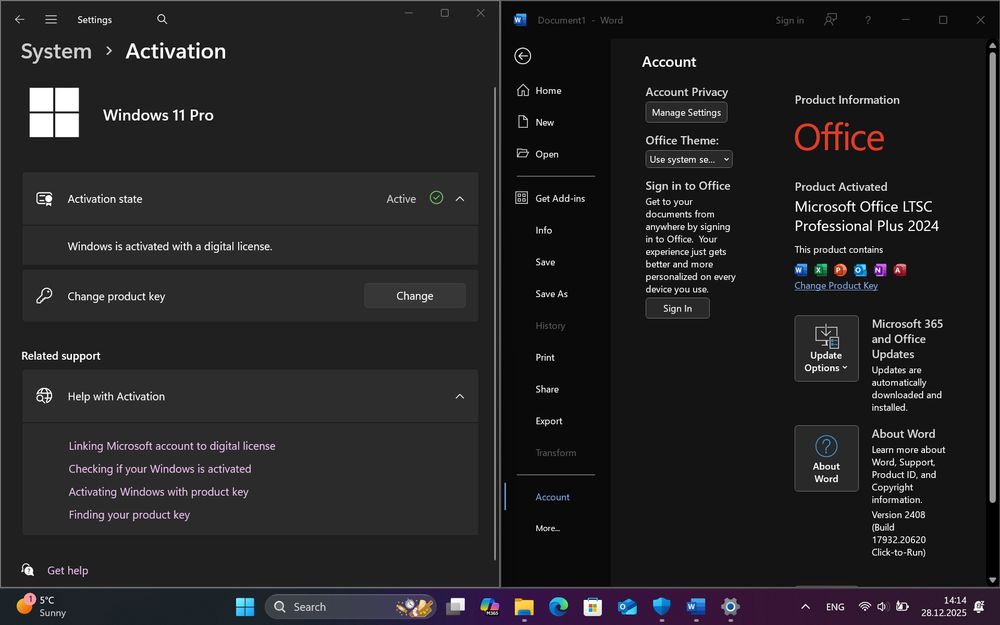Click the Access icon under This product contains
1000x625 pixels.
tap(900, 269)
